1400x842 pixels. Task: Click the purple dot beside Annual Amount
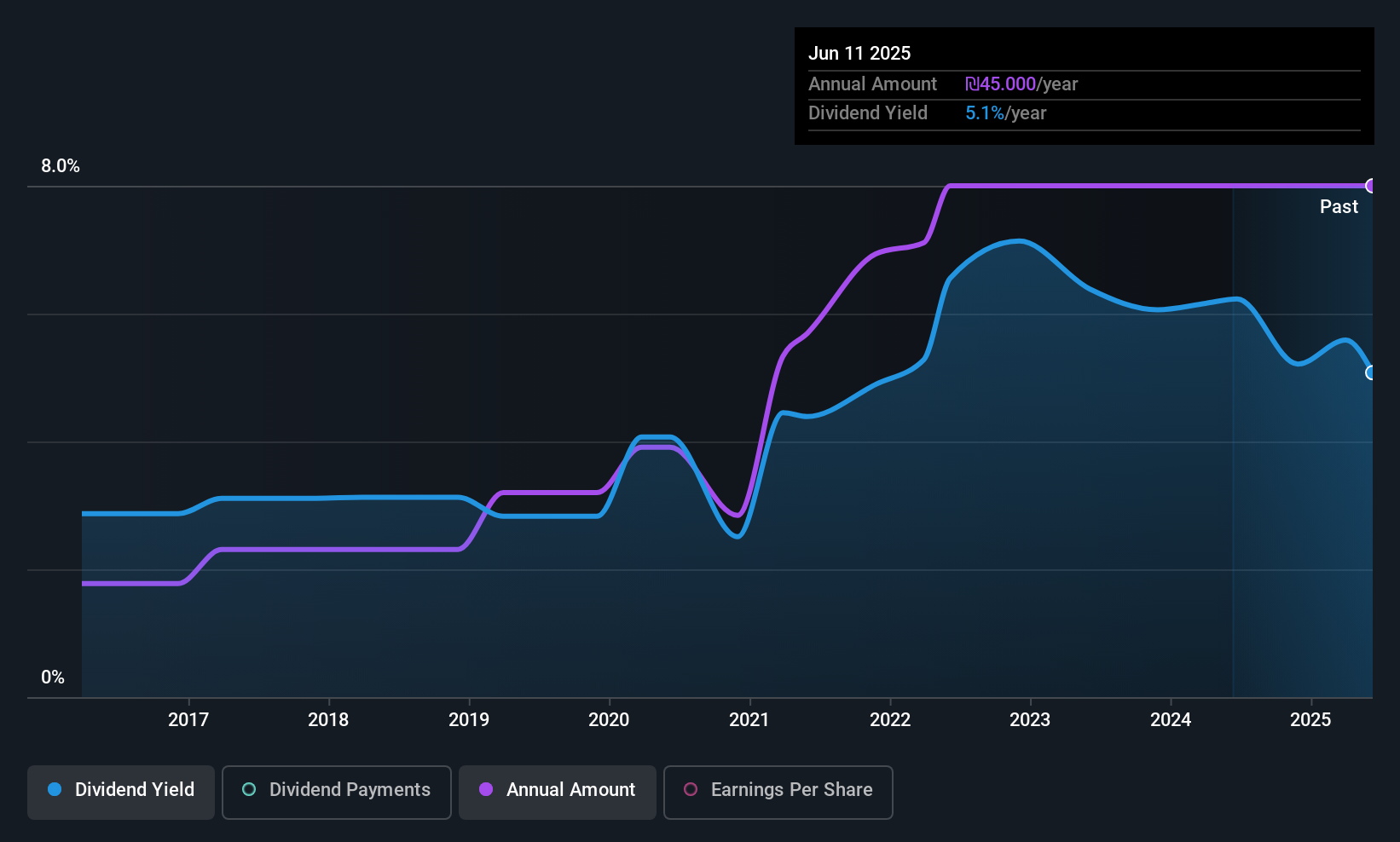(486, 790)
